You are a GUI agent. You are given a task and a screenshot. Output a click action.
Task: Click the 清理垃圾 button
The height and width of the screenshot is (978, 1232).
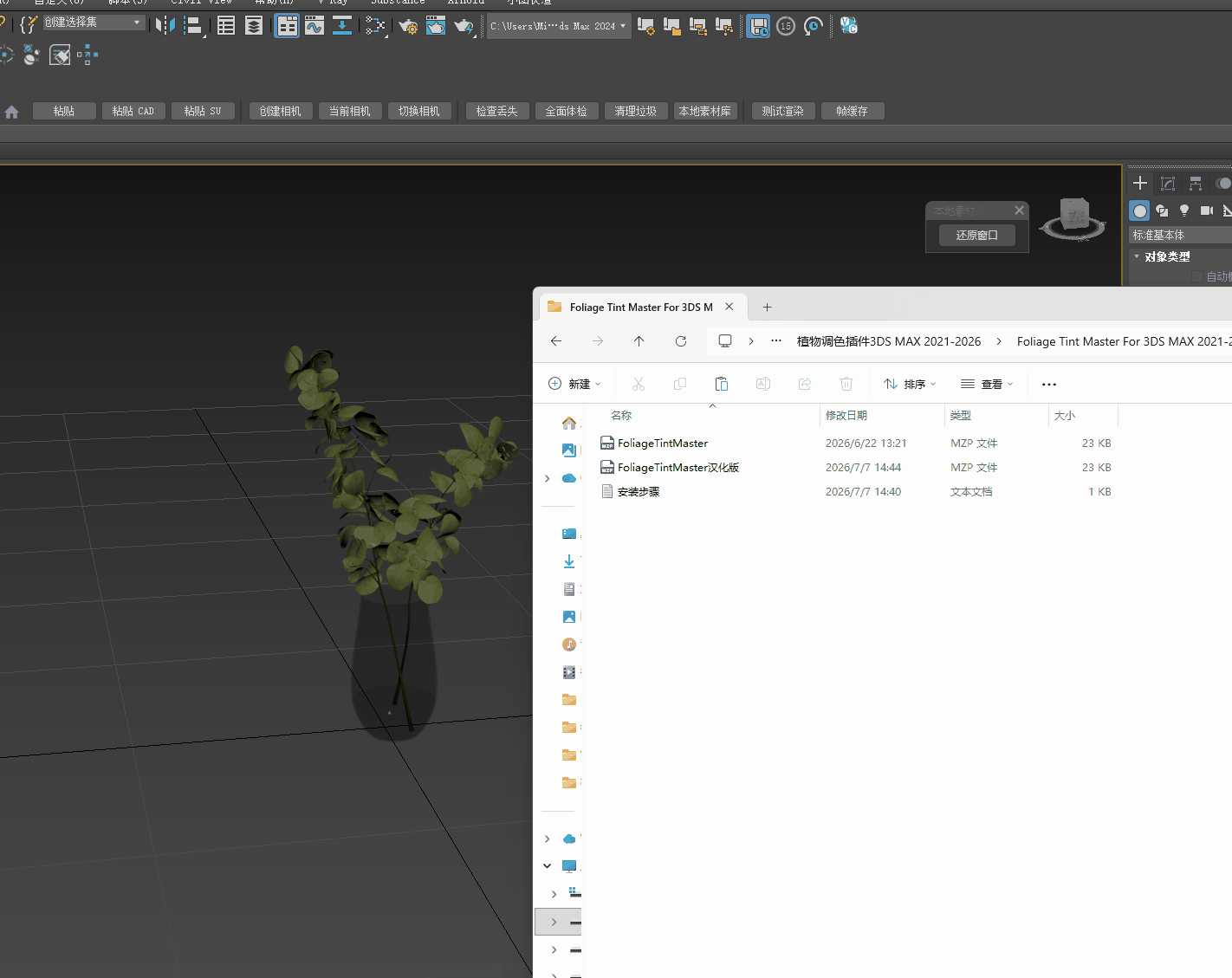pos(636,111)
